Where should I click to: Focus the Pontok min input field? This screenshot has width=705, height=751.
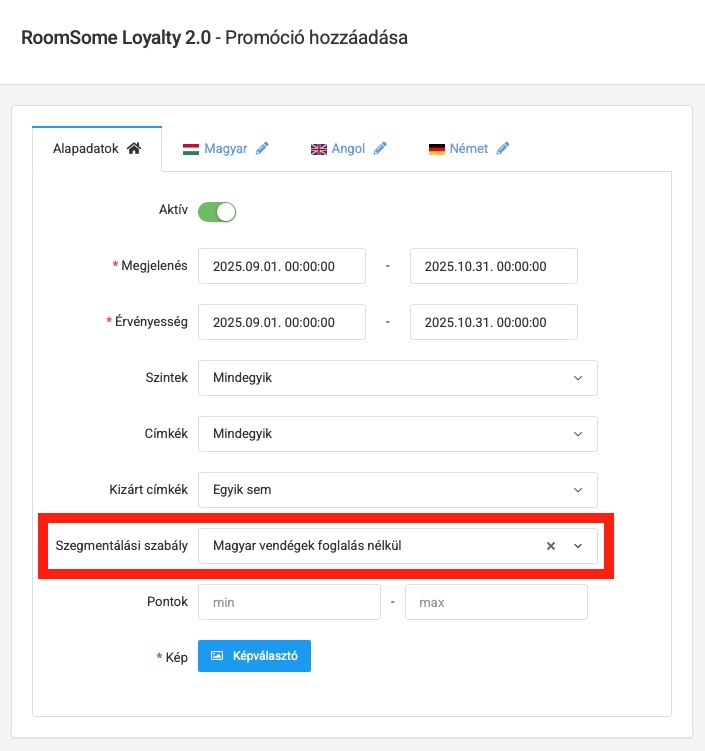[289, 602]
